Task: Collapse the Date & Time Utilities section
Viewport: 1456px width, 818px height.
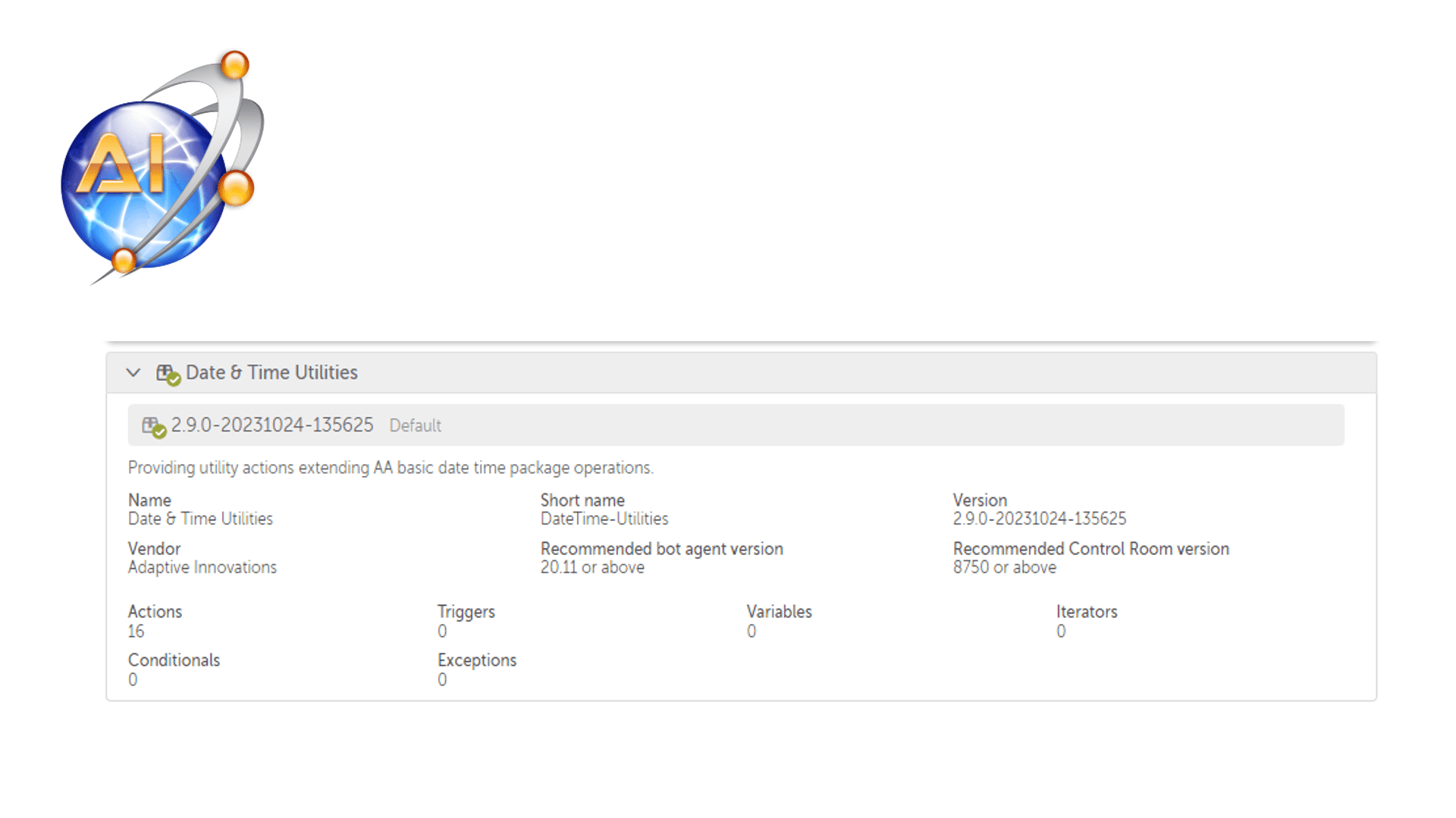Action: tap(133, 372)
